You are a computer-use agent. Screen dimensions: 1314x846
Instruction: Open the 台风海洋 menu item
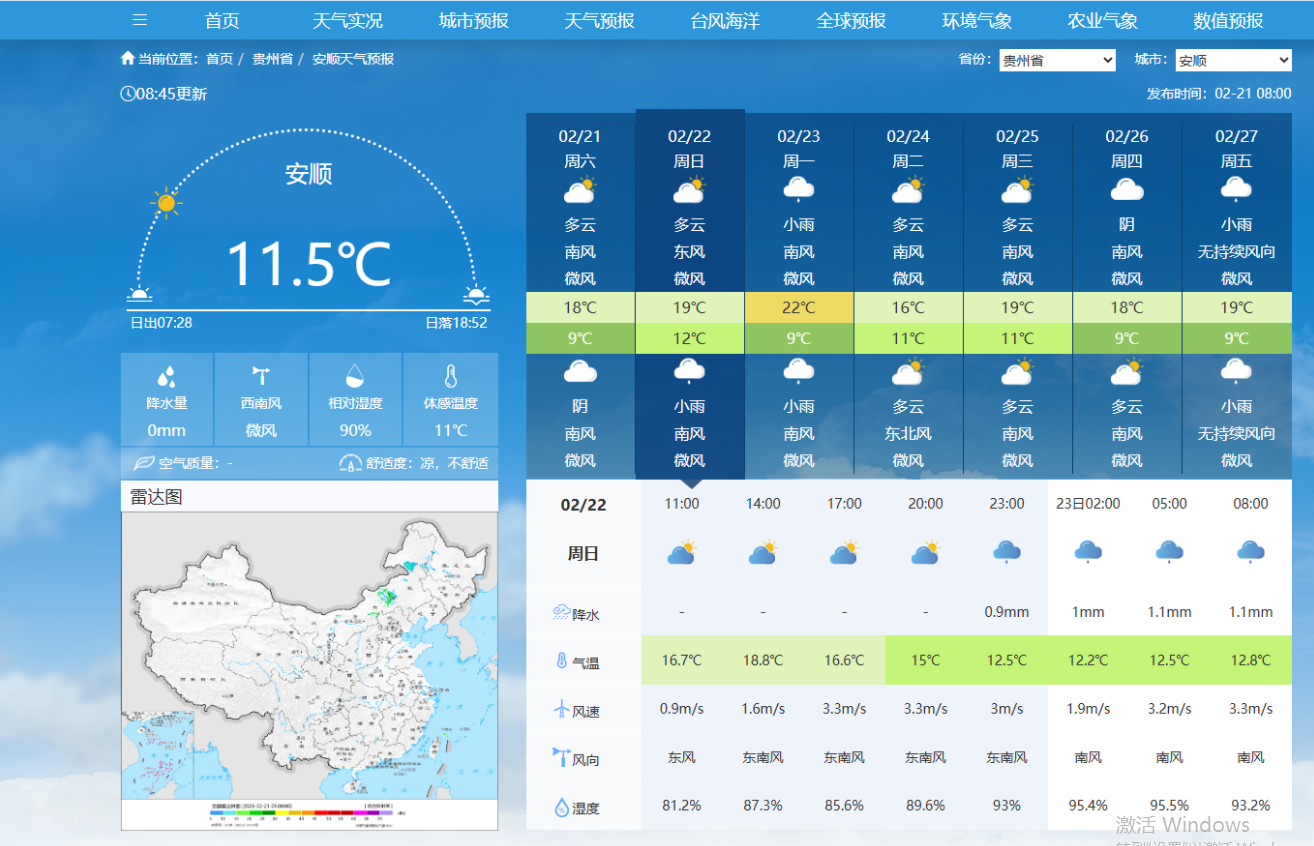pyautogui.click(x=725, y=20)
